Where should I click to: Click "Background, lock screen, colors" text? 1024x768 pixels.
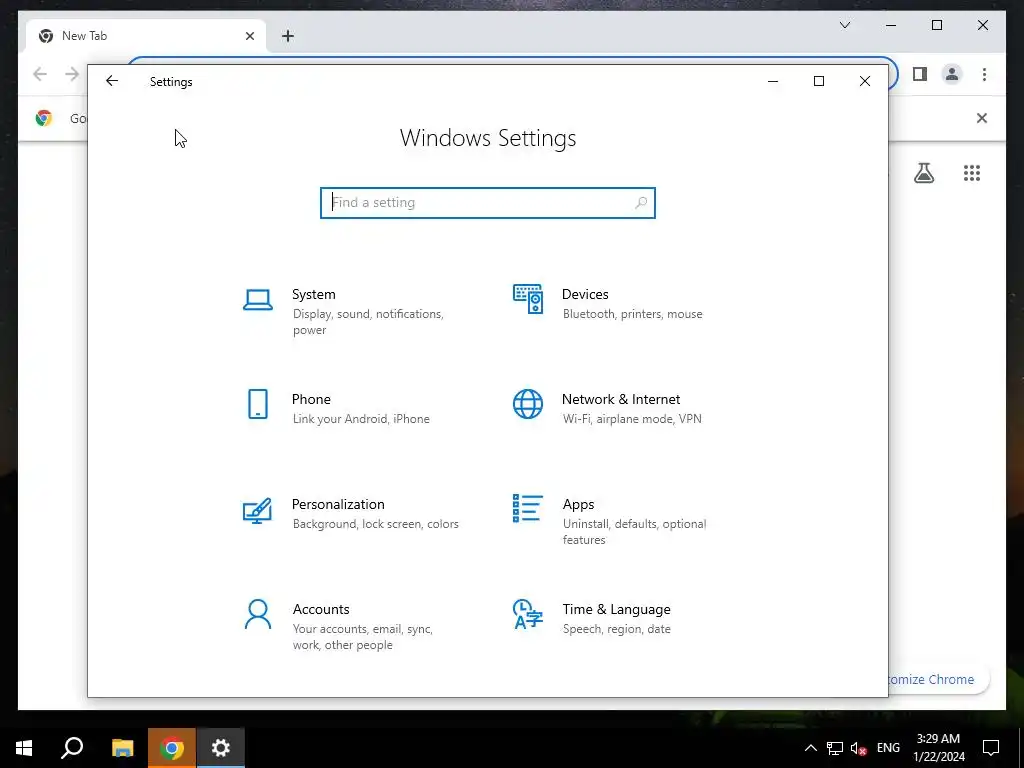click(376, 524)
